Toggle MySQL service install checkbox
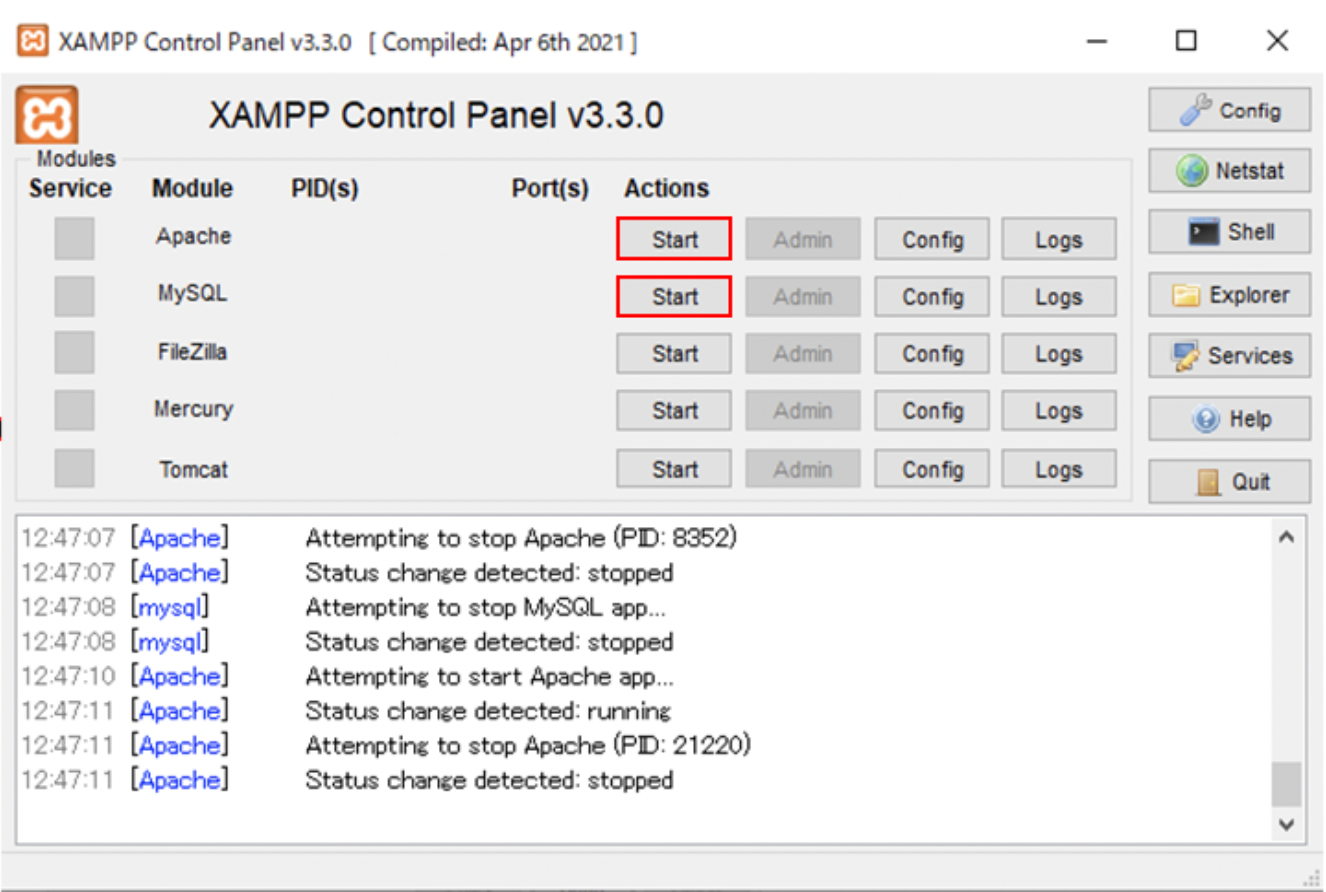The height and width of the screenshot is (892, 1326). (74, 296)
